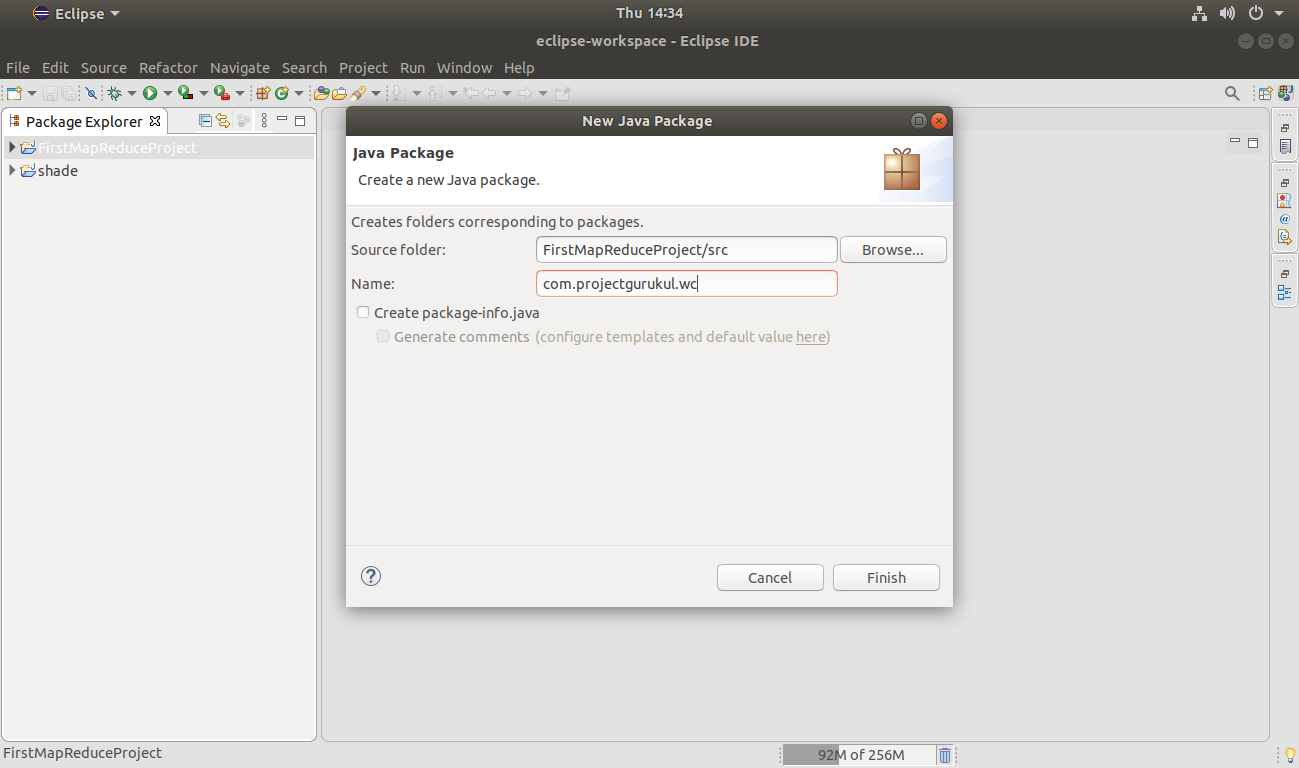
Task: Click the Cancel button
Action: 770,577
